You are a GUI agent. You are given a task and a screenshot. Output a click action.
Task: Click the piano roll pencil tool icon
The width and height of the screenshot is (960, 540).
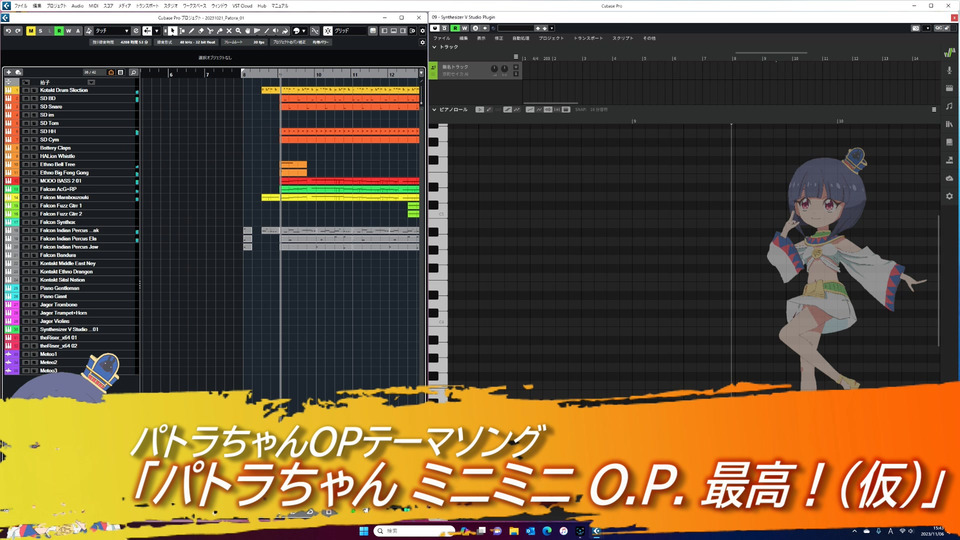click(x=490, y=110)
